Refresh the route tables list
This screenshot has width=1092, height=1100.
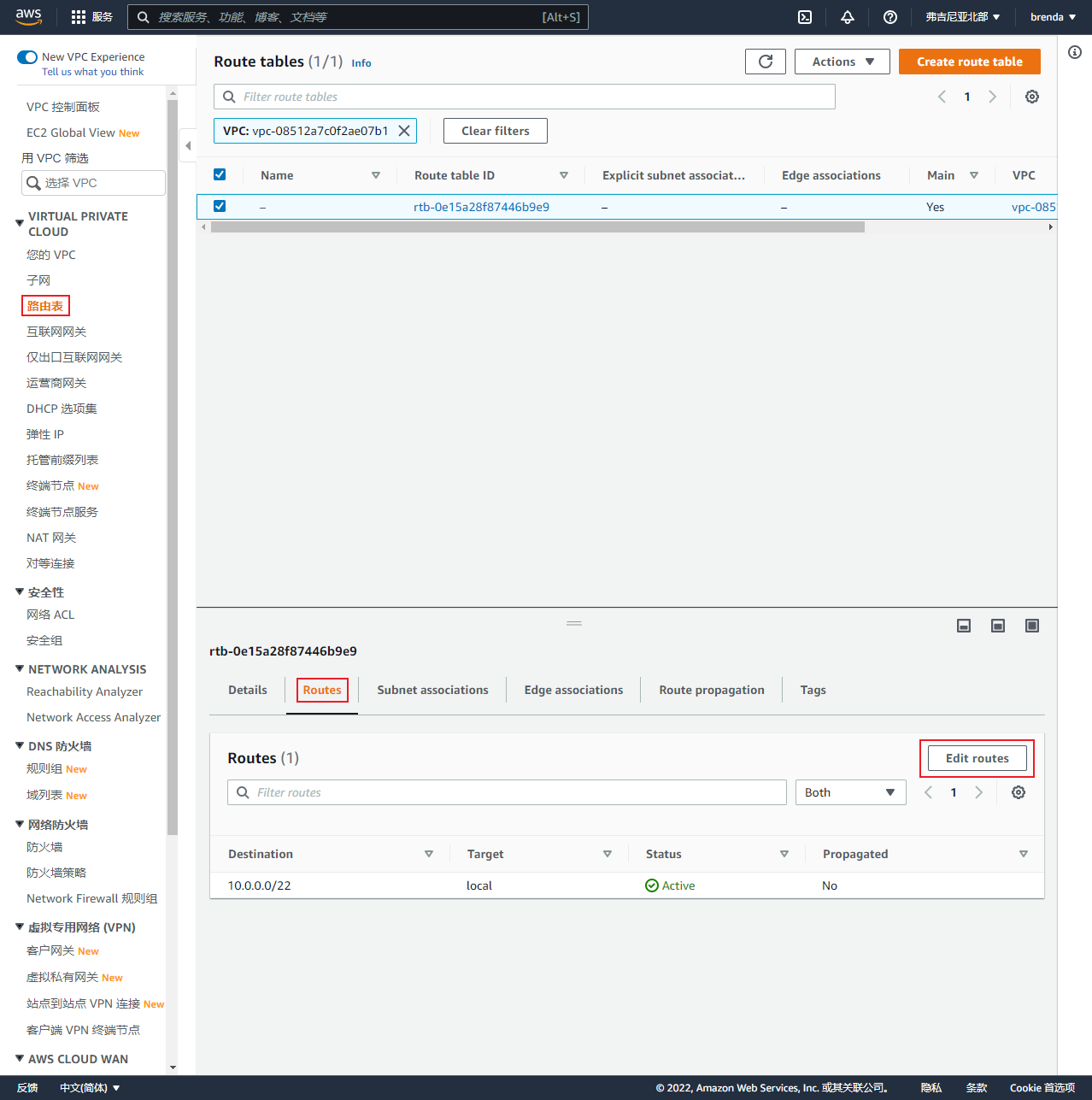pyautogui.click(x=766, y=62)
